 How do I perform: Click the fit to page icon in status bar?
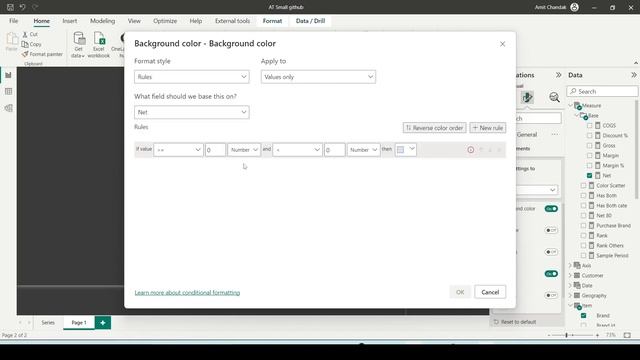pyautogui.click(x=627, y=335)
